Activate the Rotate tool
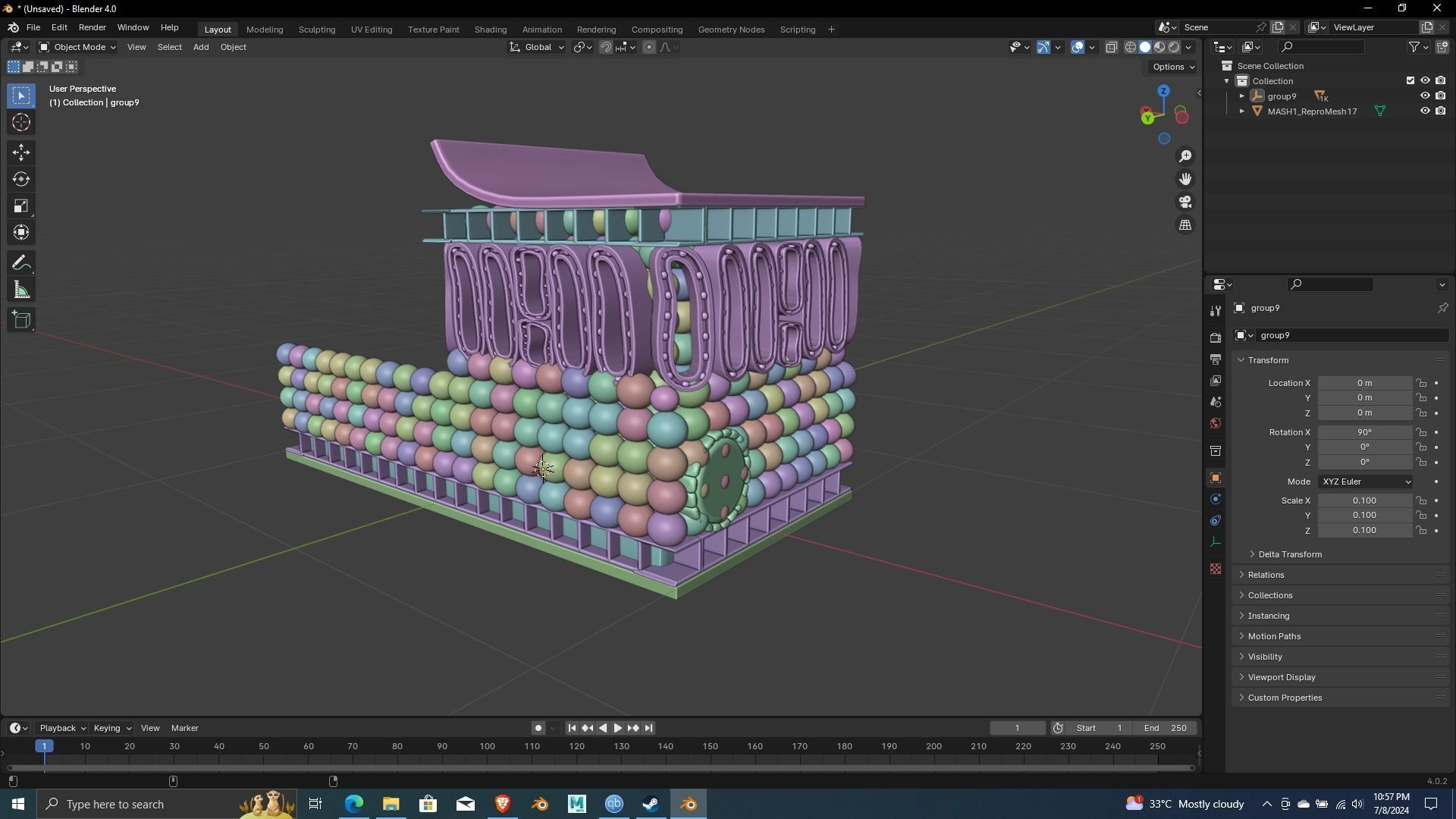The width and height of the screenshot is (1456, 819). [x=21, y=179]
